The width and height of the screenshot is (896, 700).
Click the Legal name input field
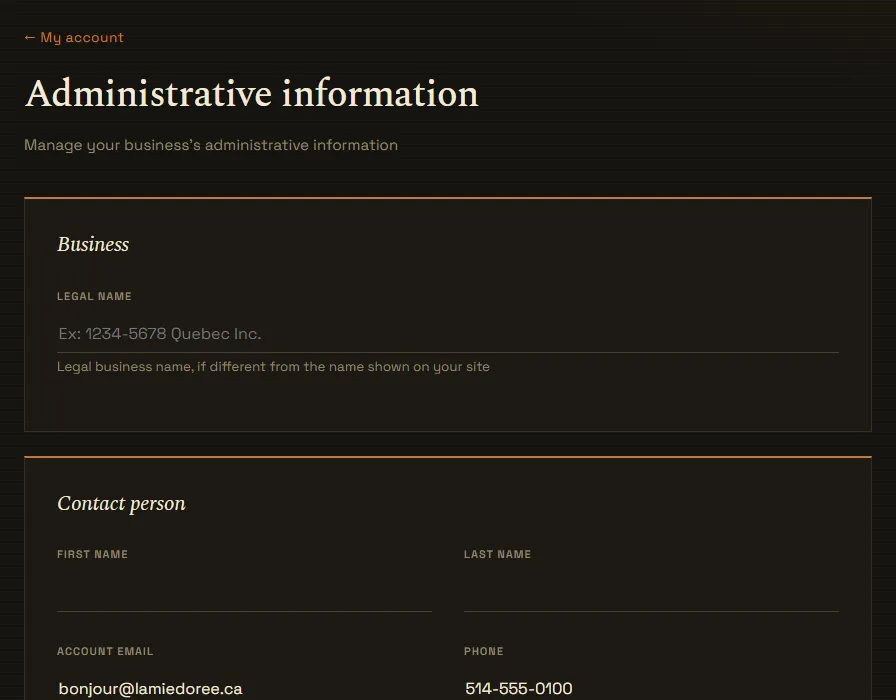[x=448, y=334]
